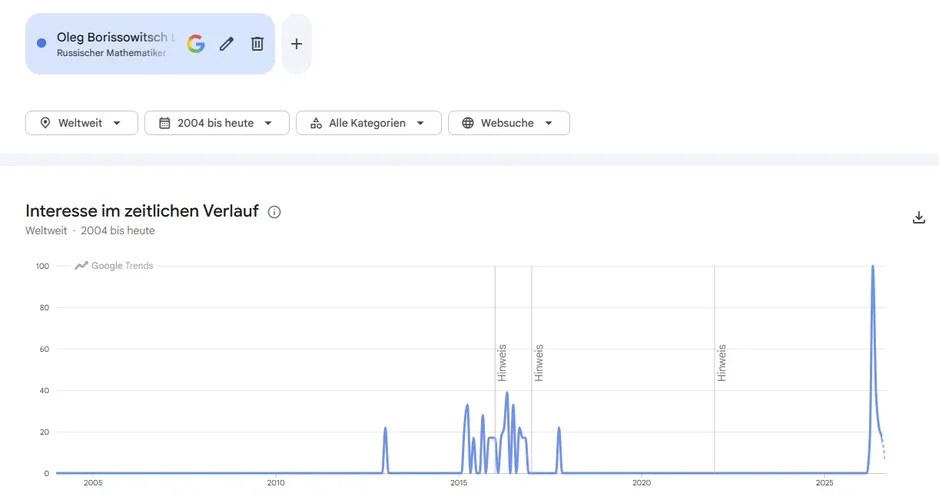Open the Websuche search type dropdown
The width and height of the screenshot is (939, 500).
pyautogui.click(x=508, y=123)
